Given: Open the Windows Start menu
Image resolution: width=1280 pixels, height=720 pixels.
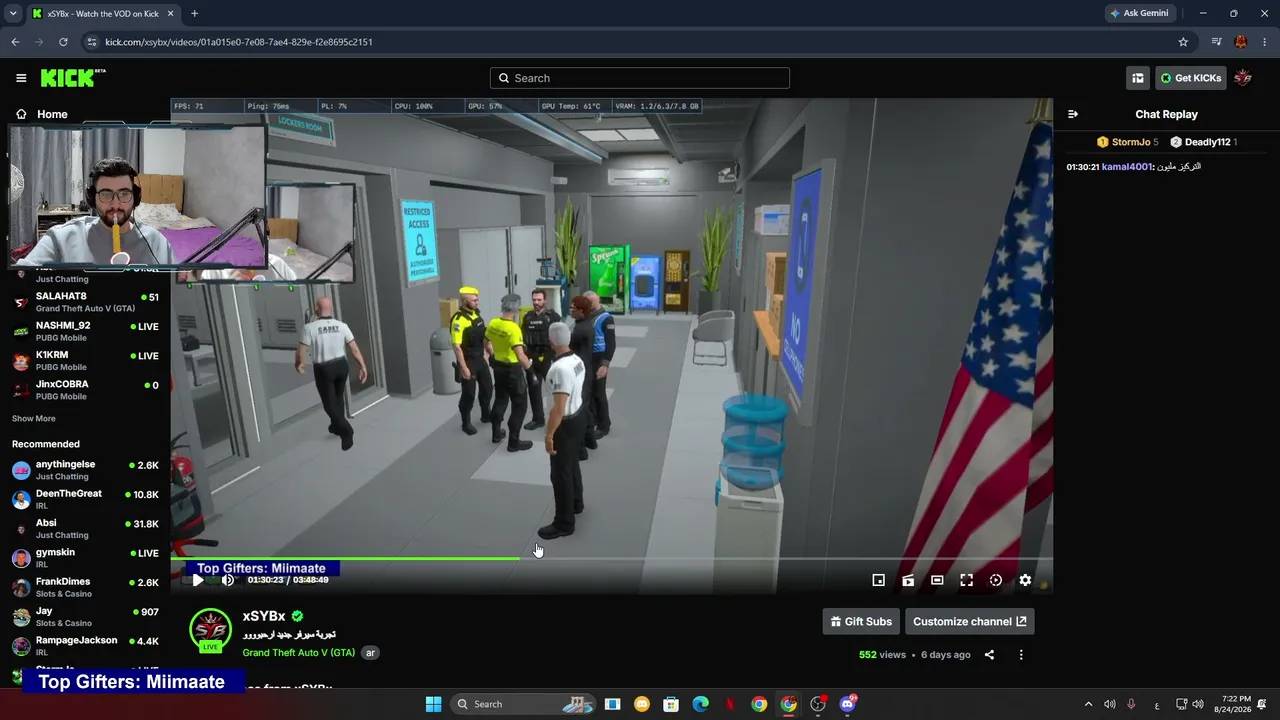Looking at the screenshot, I should (433, 704).
